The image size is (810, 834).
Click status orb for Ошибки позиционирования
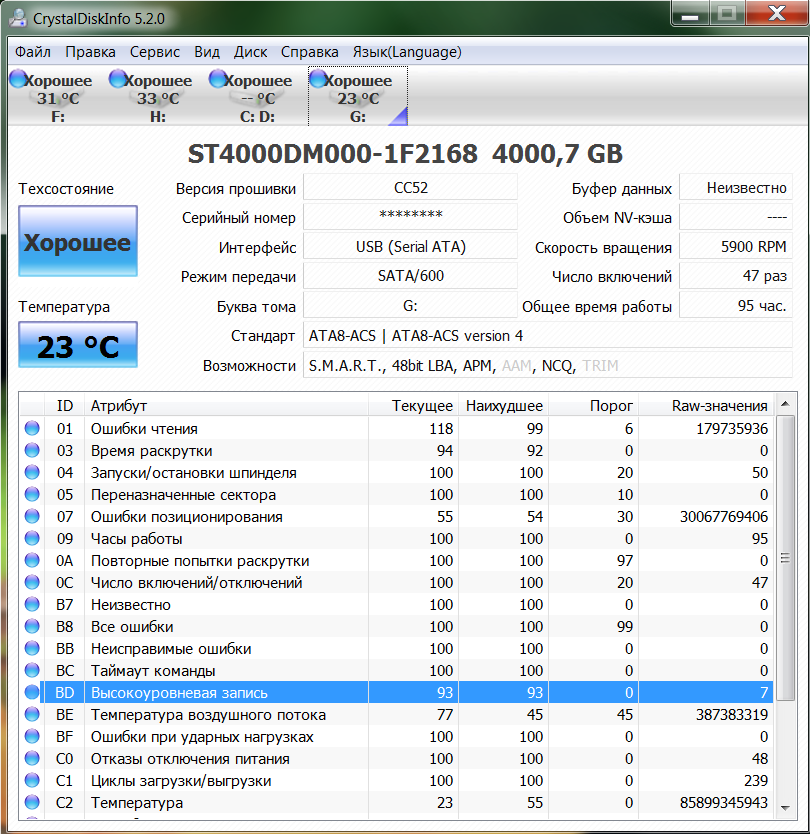pyautogui.click(x=32, y=516)
